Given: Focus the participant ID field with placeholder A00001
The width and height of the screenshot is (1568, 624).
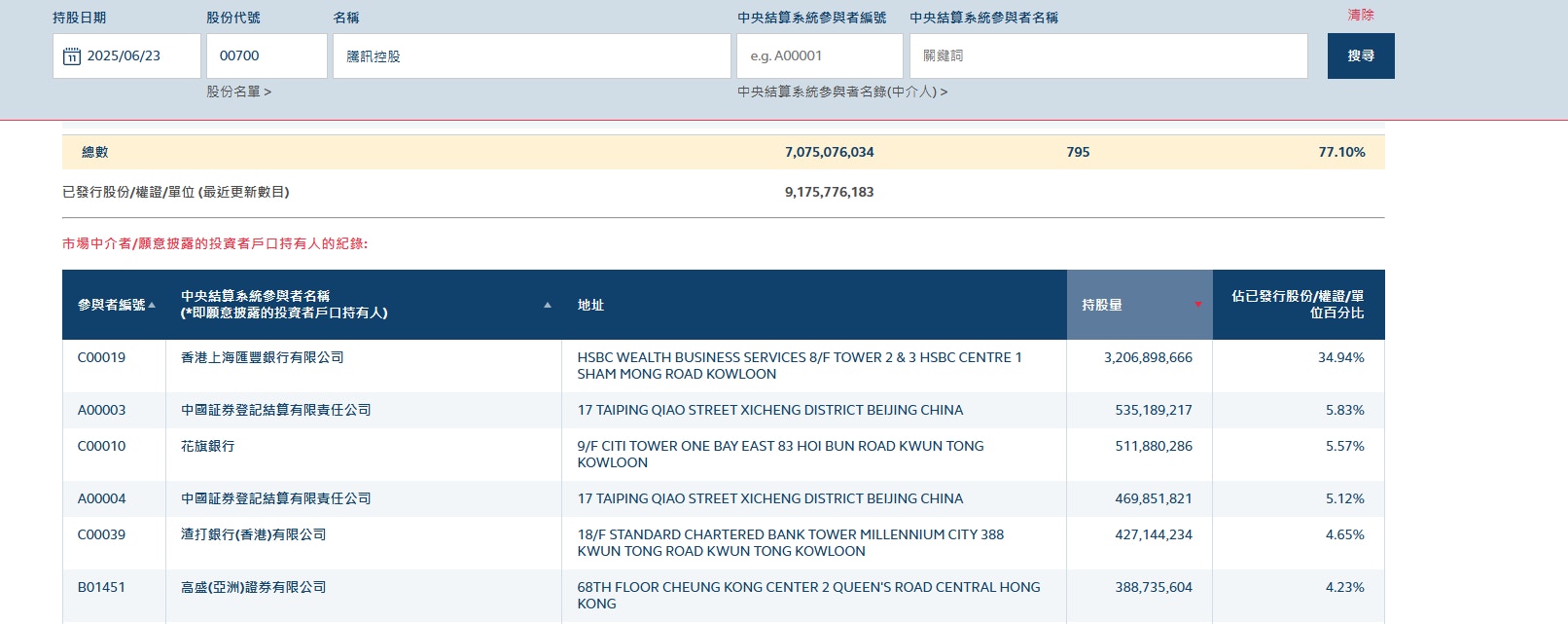Looking at the screenshot, I should [819, 55].
